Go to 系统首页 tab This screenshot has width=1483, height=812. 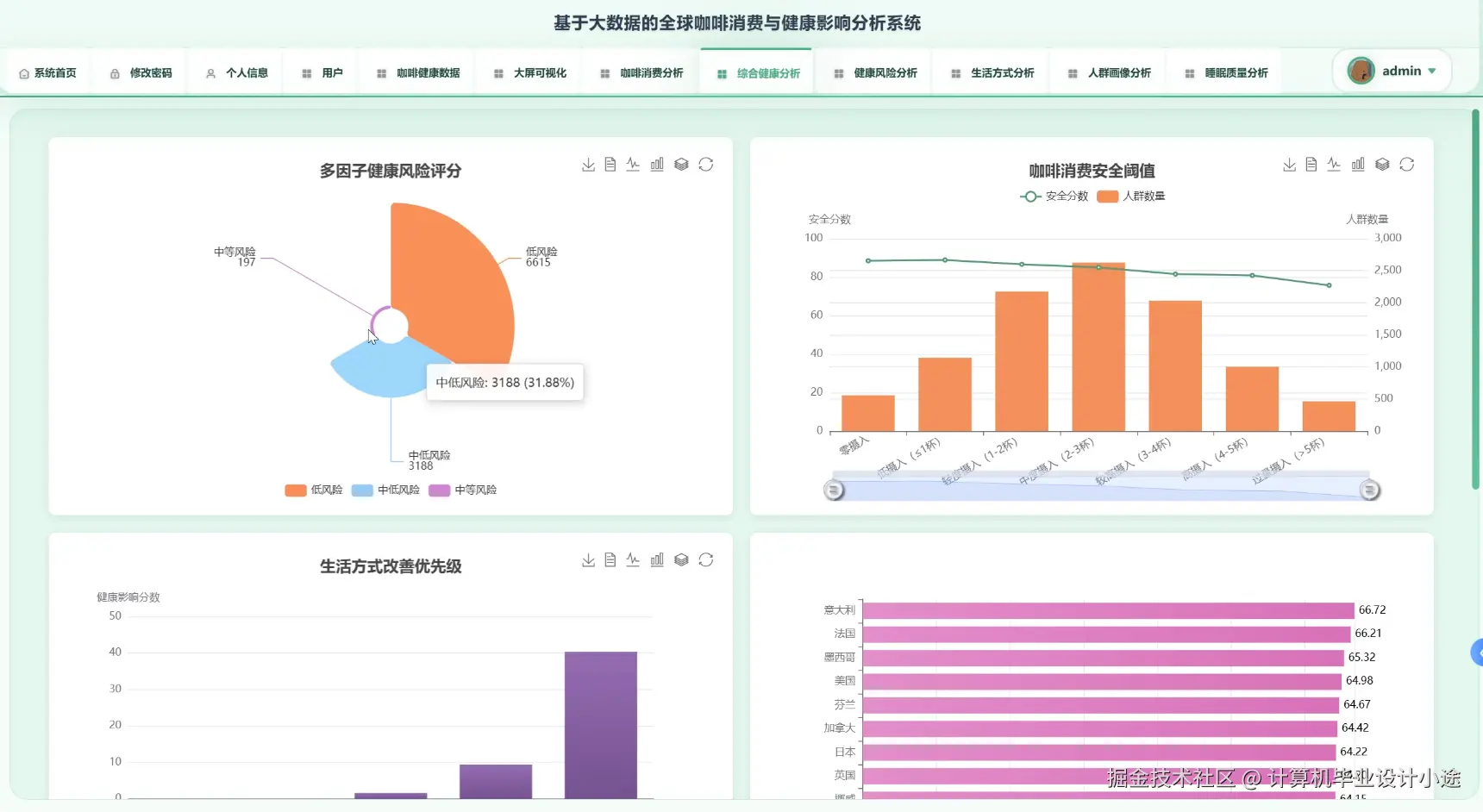pyautogui.click(x=47, y=73)
